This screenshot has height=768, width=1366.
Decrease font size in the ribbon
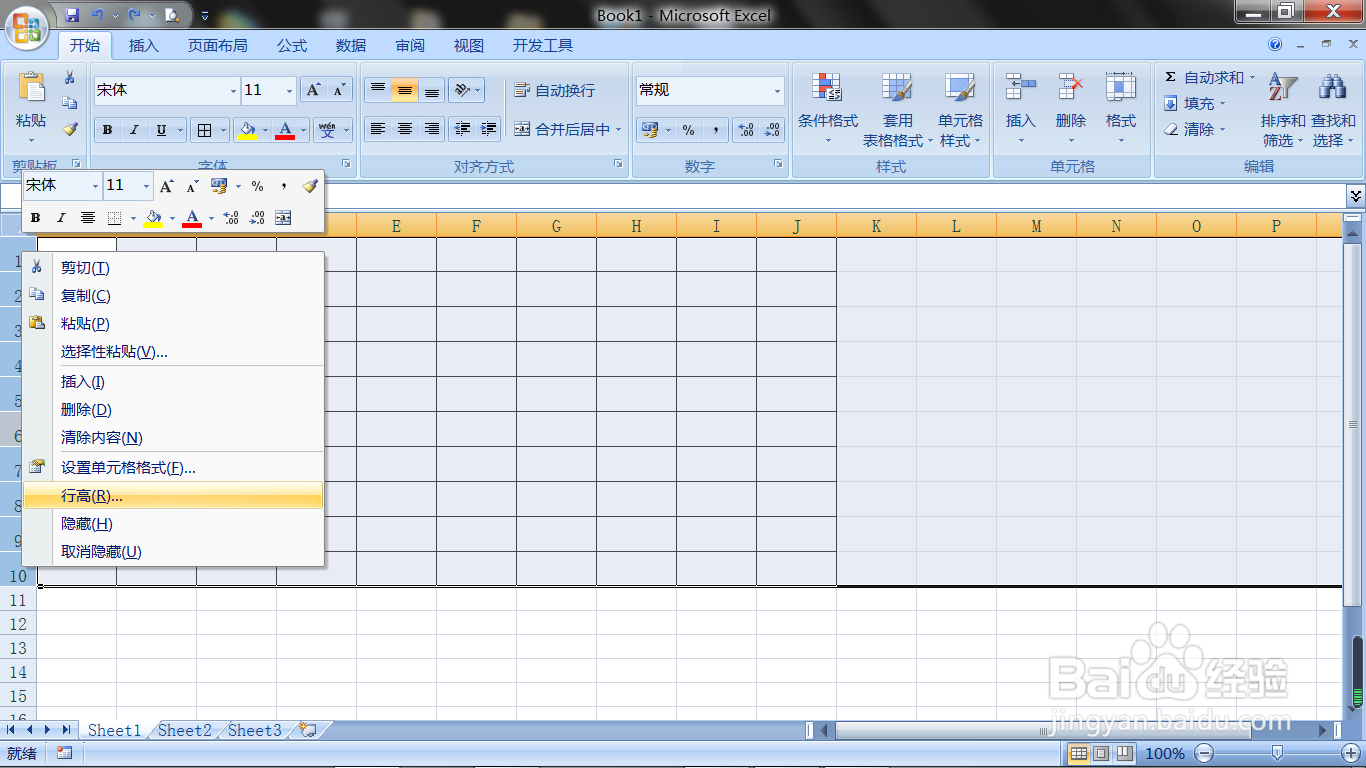339,90
